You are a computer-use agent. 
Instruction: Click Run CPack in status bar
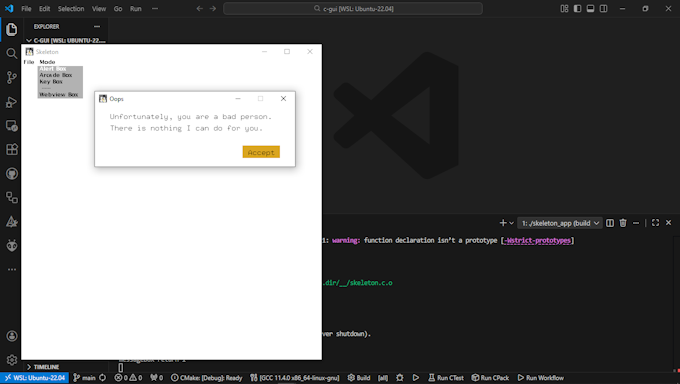click(x=490, y=378)
